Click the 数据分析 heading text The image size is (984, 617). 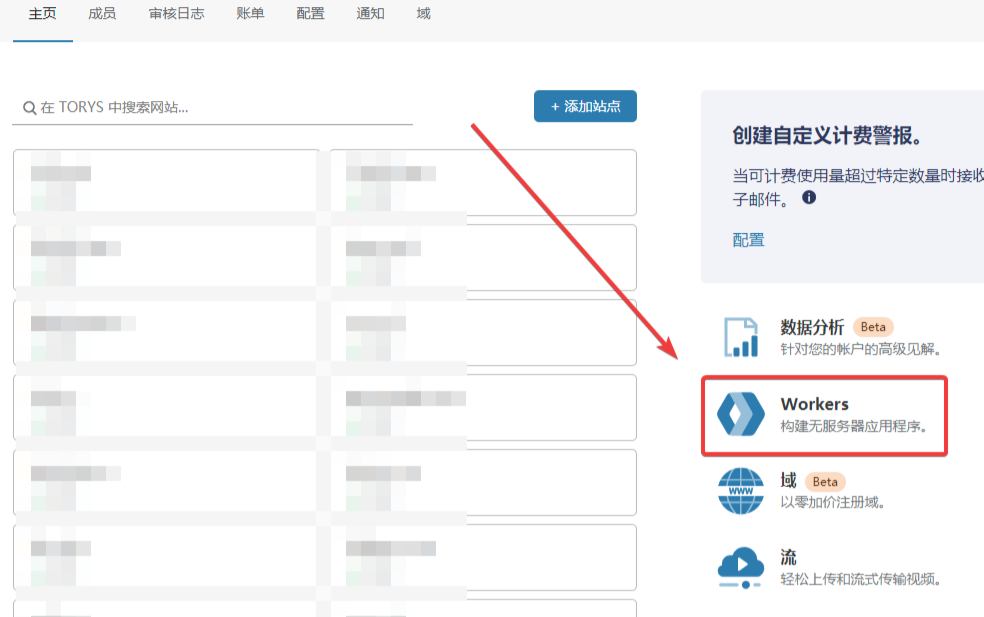(x=812, y=327)
